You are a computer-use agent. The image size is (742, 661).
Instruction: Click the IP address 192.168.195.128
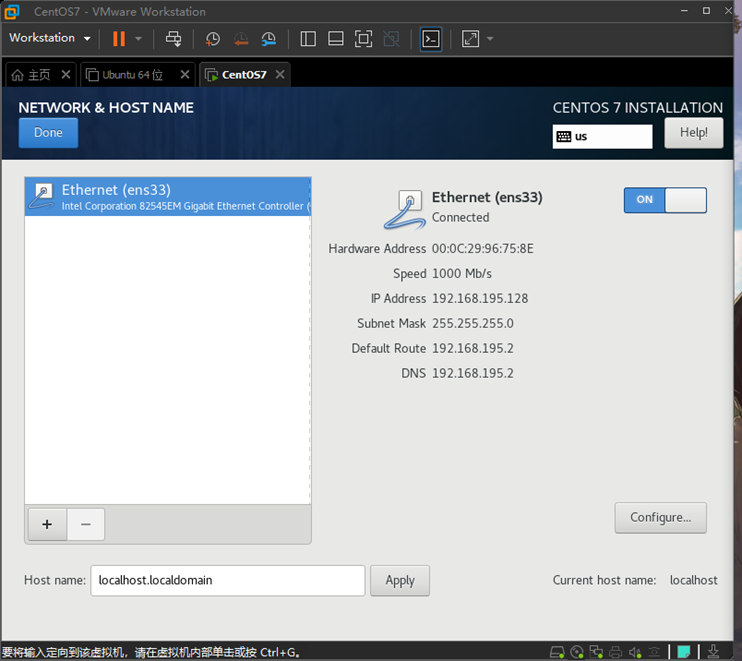[x=480, y=299]
